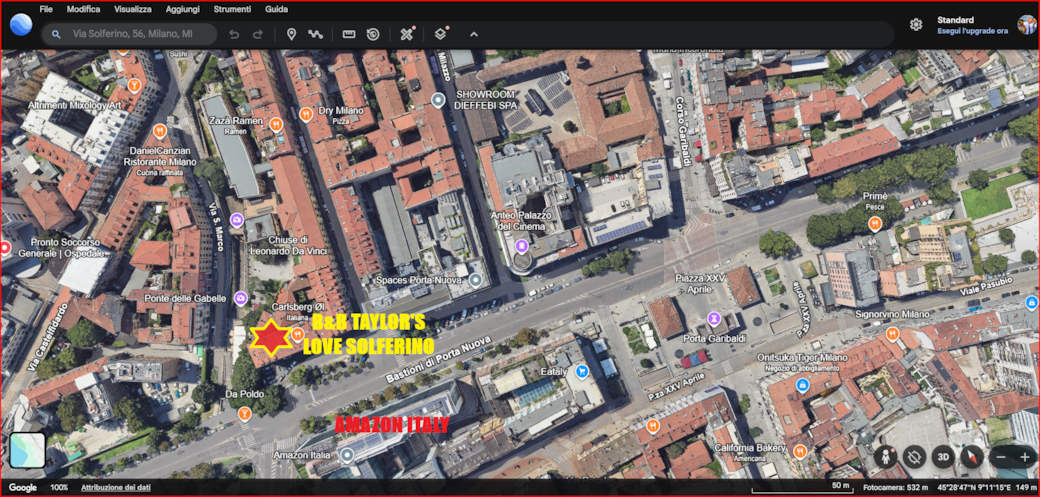1040x497 pixels.
Task: Open the Guida menu
Action: point(276,9)
